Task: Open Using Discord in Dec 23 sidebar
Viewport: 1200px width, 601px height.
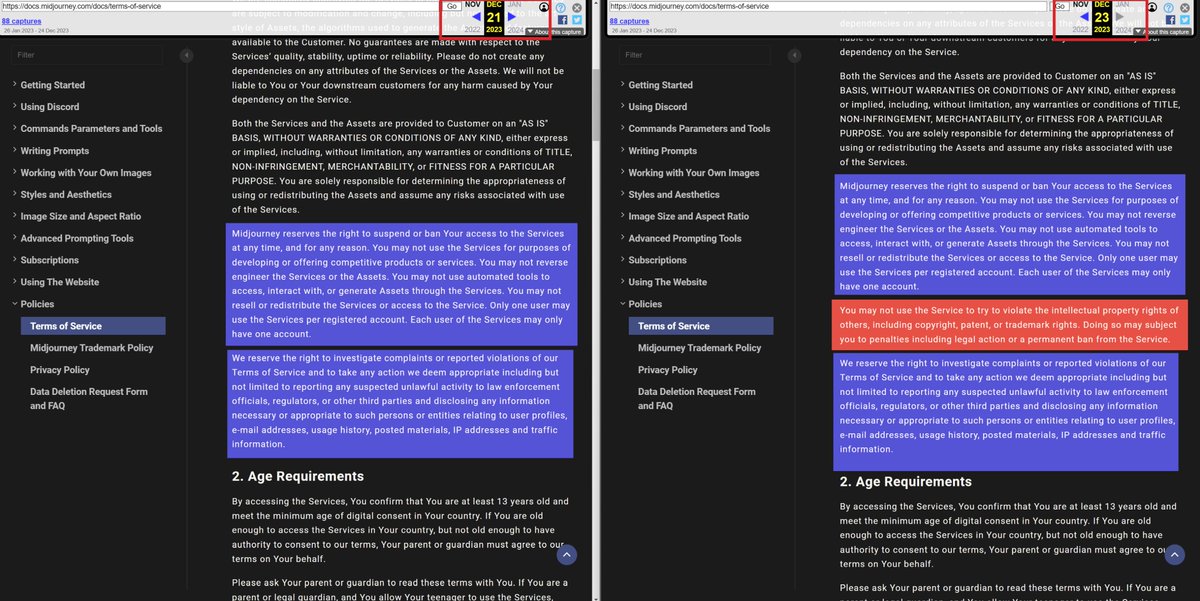Action: point(658,107)
